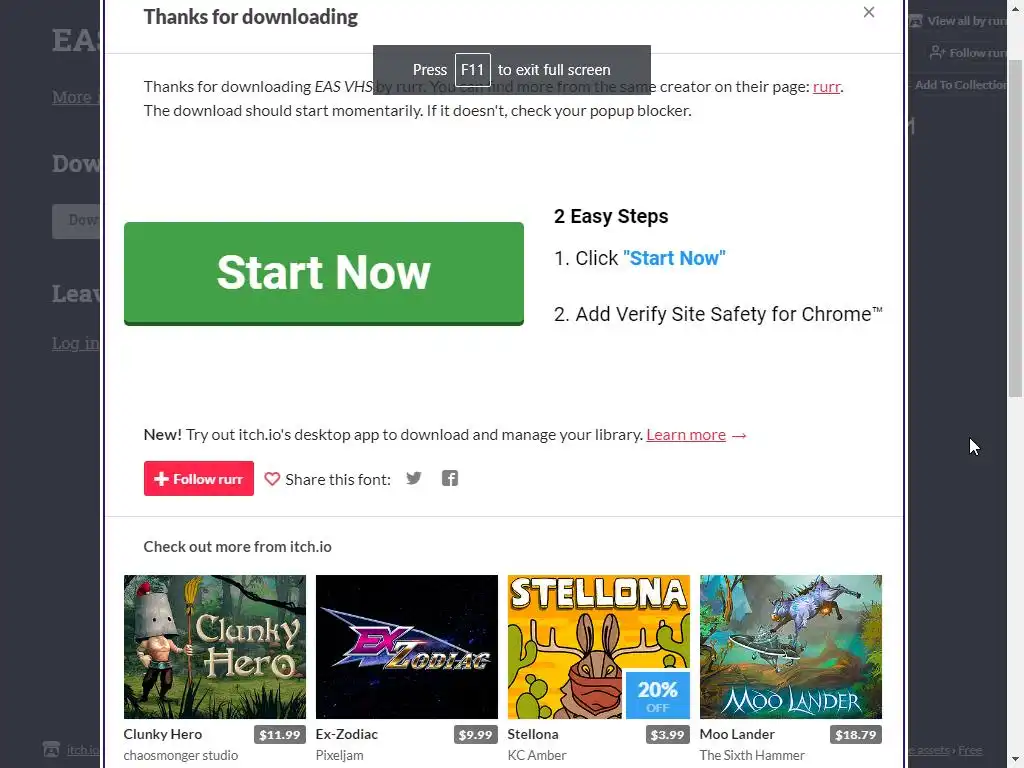Open the Ex-Zodiac game thumbnail
1024x768 pixels.
click(407, 647)
